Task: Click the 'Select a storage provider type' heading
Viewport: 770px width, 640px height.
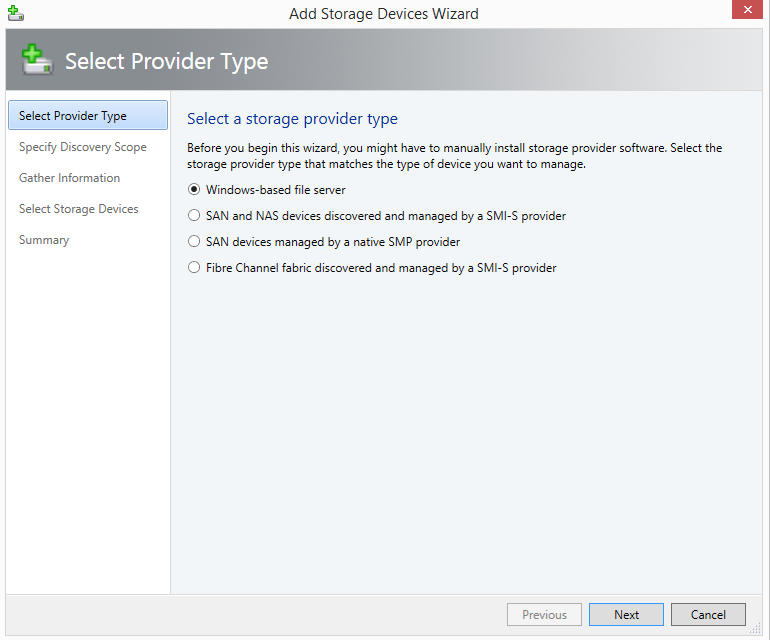Action: (292, 119)
